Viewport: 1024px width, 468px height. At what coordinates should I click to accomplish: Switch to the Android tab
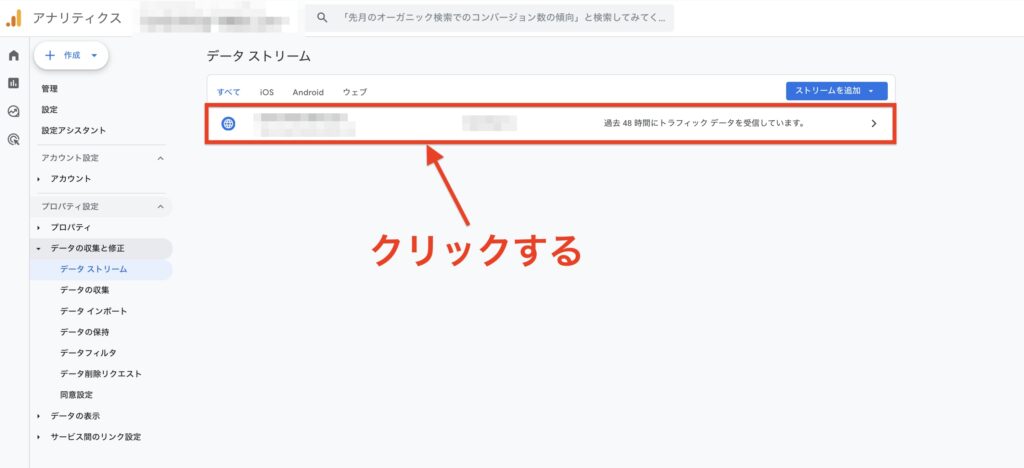[x=308, y=92]
